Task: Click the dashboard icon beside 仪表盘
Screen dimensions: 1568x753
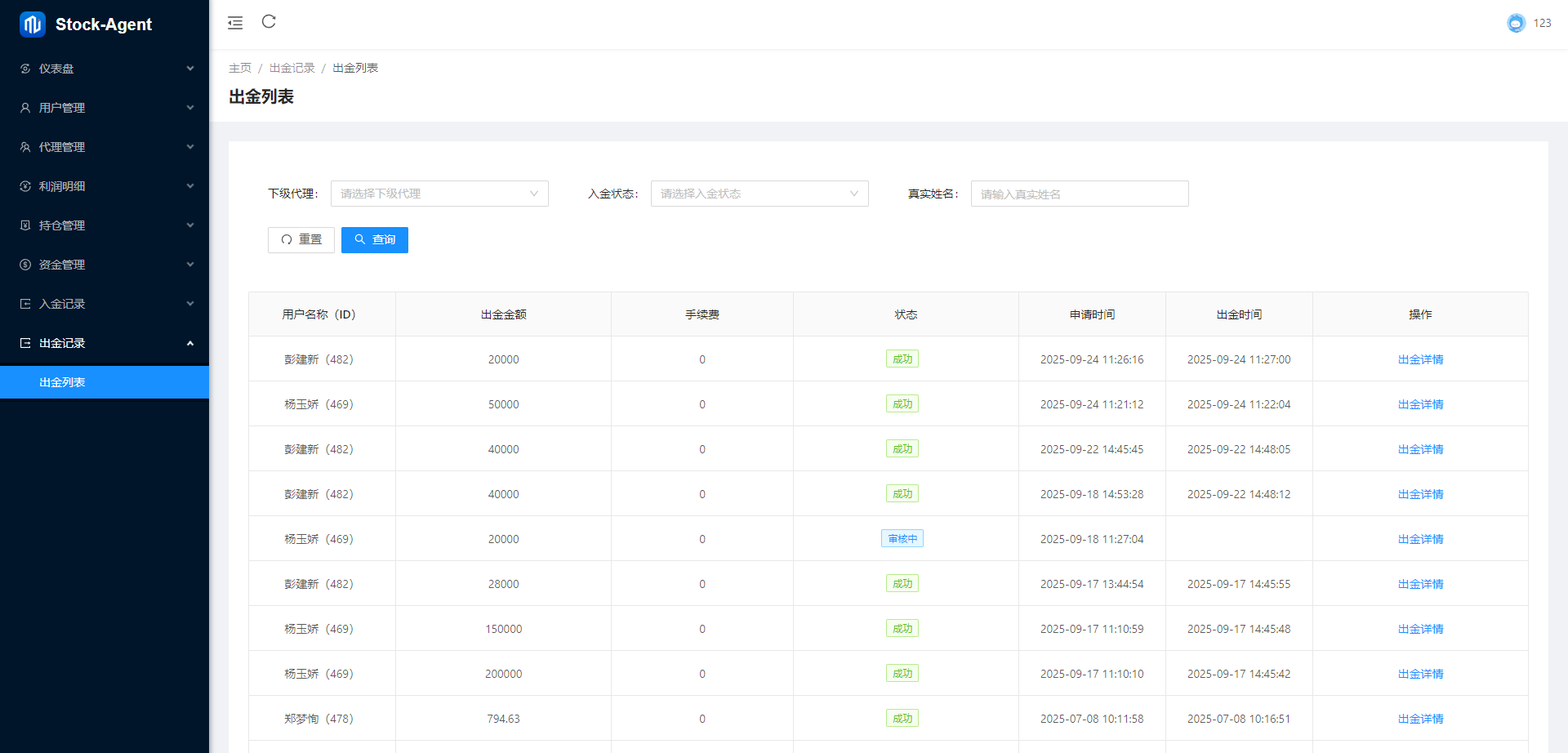Action: pos(25,69)
